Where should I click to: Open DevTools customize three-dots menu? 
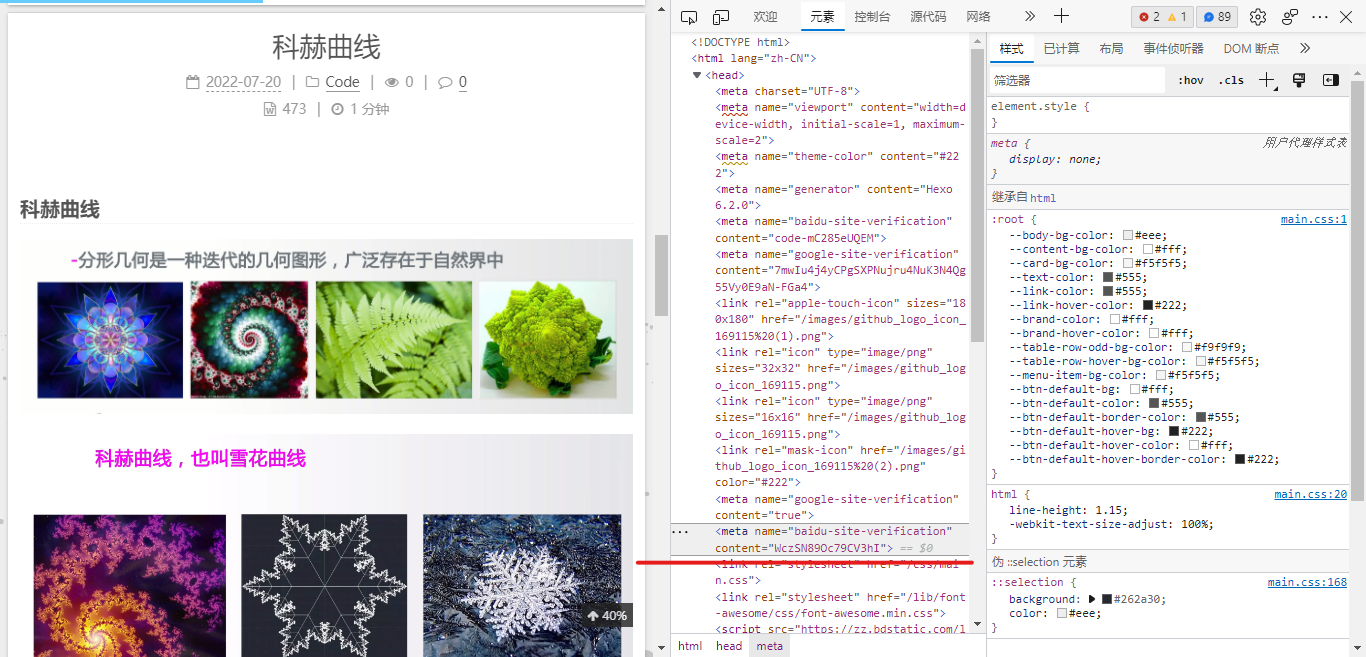(1320, 17)
